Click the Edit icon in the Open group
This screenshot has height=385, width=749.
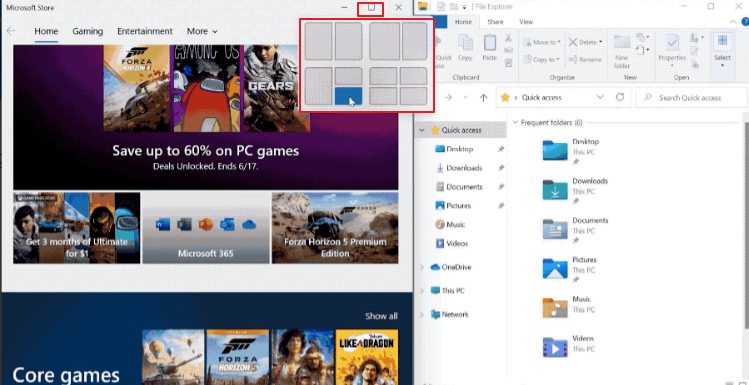[695, 51]
